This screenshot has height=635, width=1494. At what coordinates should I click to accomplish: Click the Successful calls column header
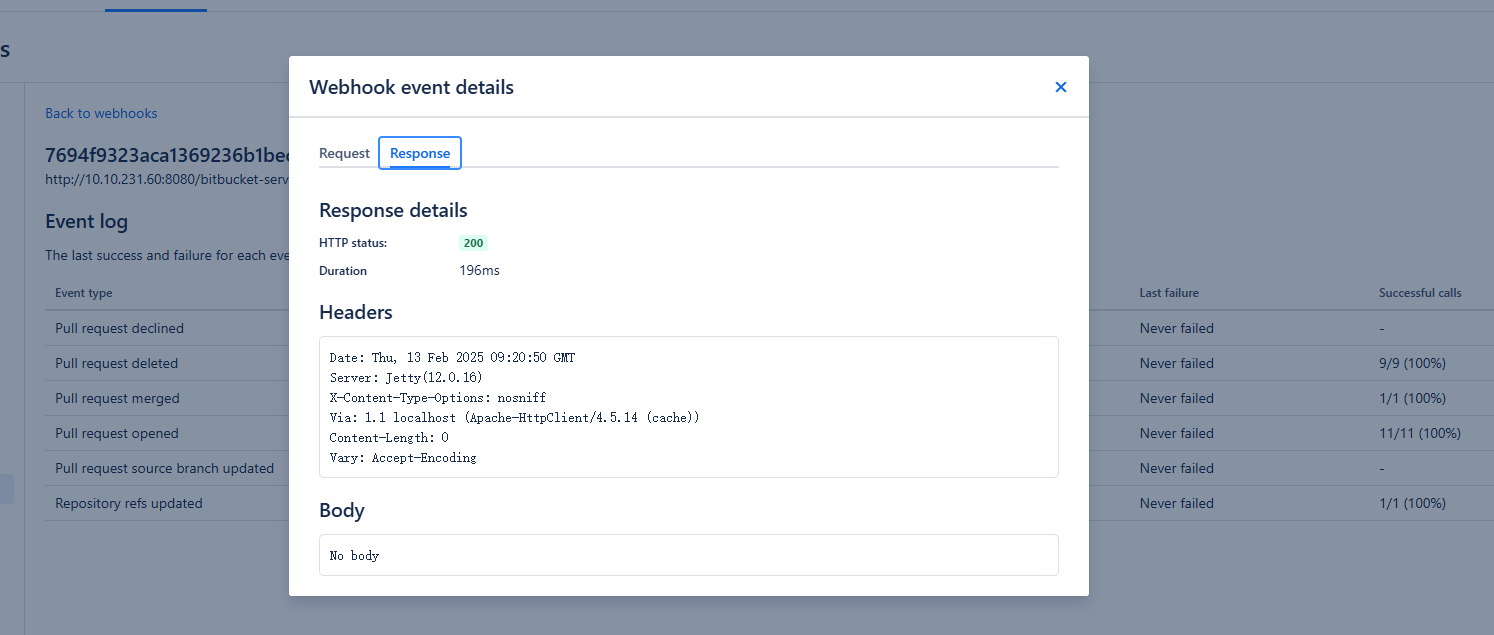pyautogui.click(x=1420, y=293)
